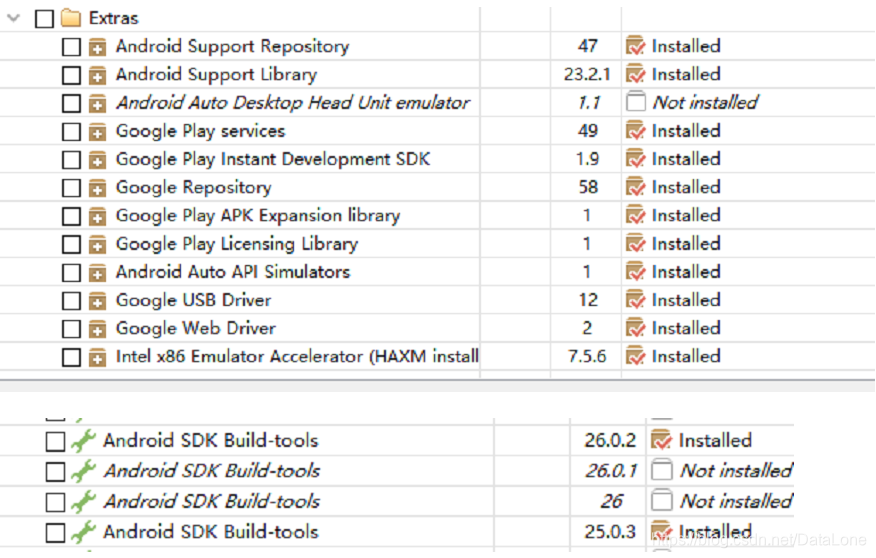Image resolution: width=876 pixels, height=558 pixels.
Task: Click package icon of Android Support Repository
Action: (97, 47)
